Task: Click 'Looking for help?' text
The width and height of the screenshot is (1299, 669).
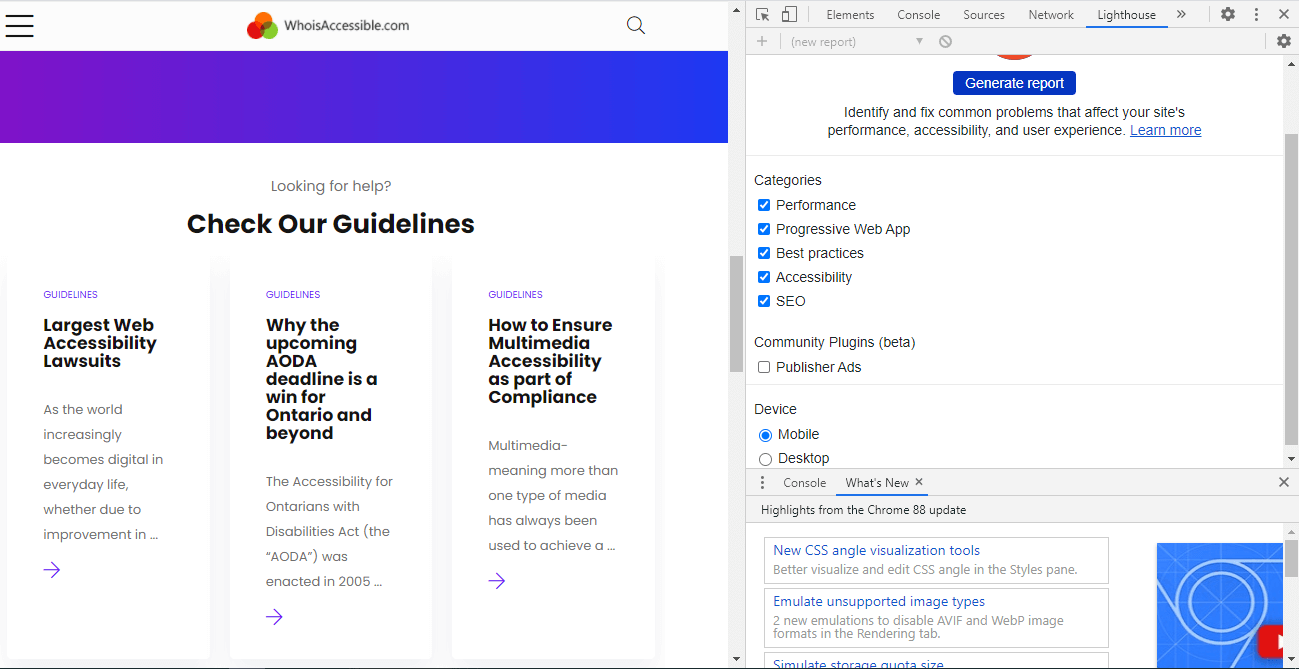Action: pos(331,186)
